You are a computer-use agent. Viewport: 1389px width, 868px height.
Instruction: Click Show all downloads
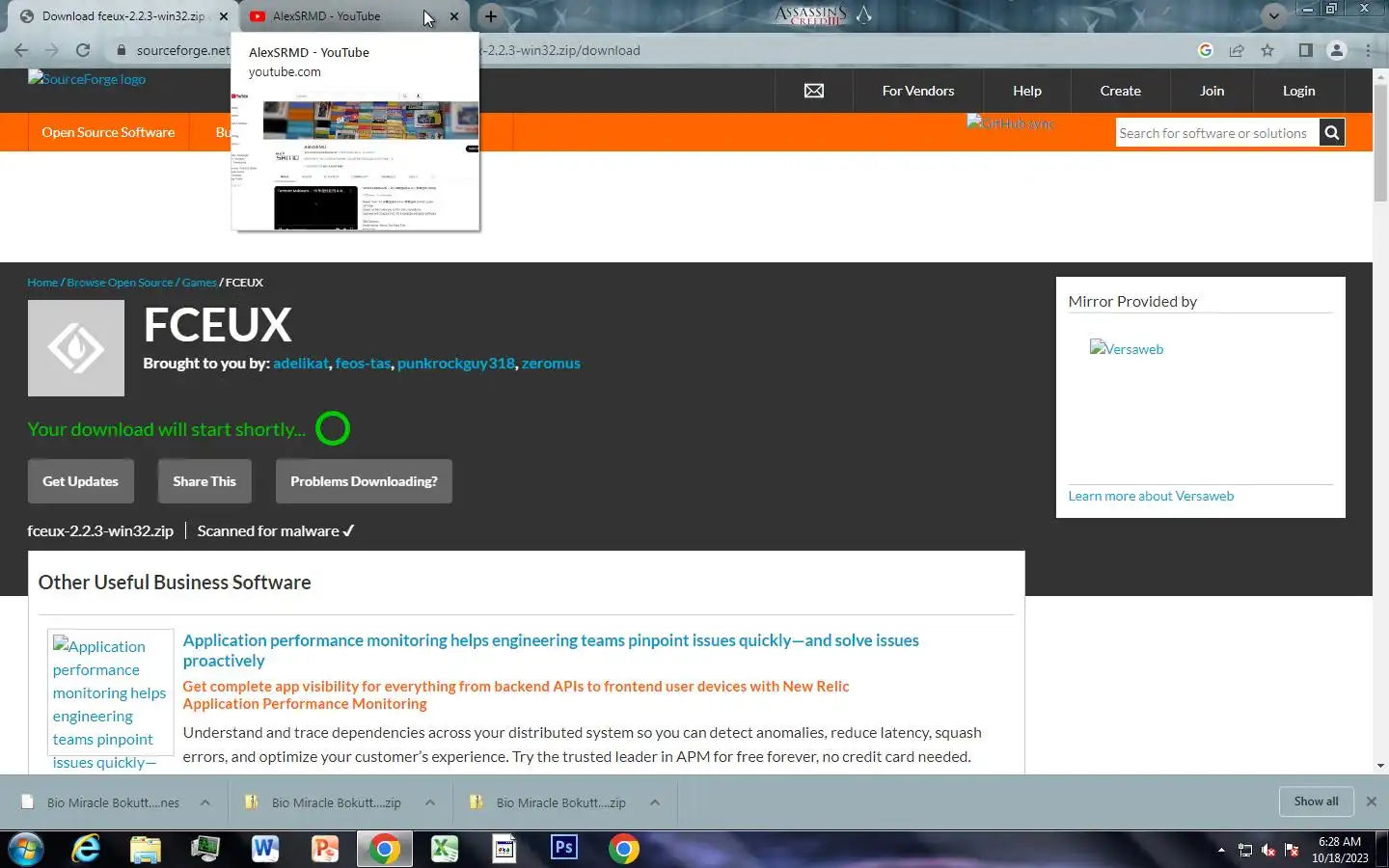point(1316,801)
